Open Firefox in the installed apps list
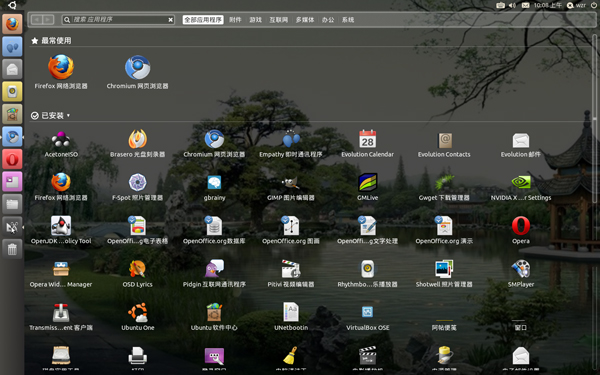 pyautogui.click(x=61, y=188)
